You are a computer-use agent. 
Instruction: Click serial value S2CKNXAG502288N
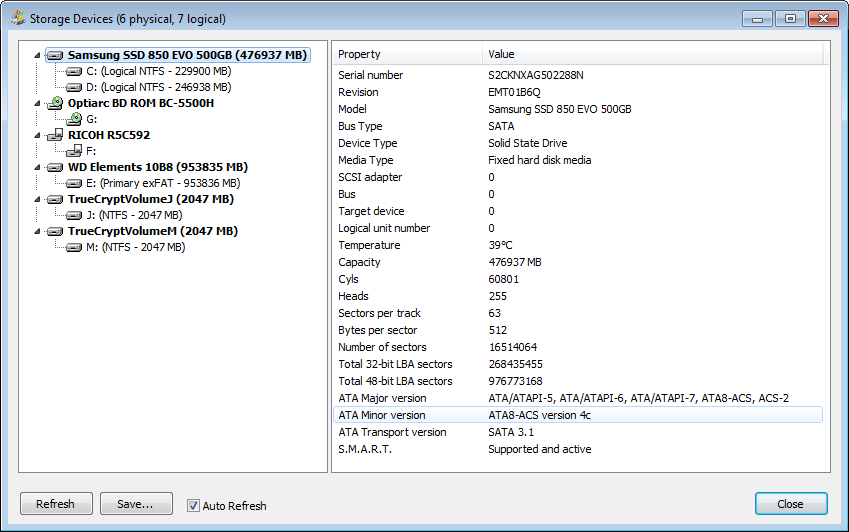pos(535,75)
